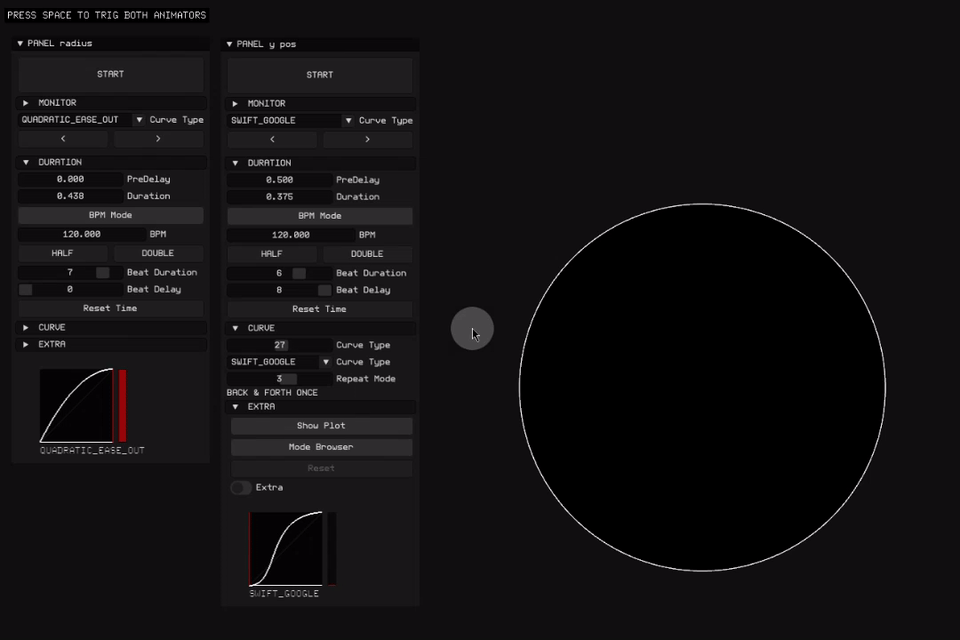The width and height of the screenshot is (960, 640).
Task: Collapse DURATION section in radius panel
Action: click(112, 162)
